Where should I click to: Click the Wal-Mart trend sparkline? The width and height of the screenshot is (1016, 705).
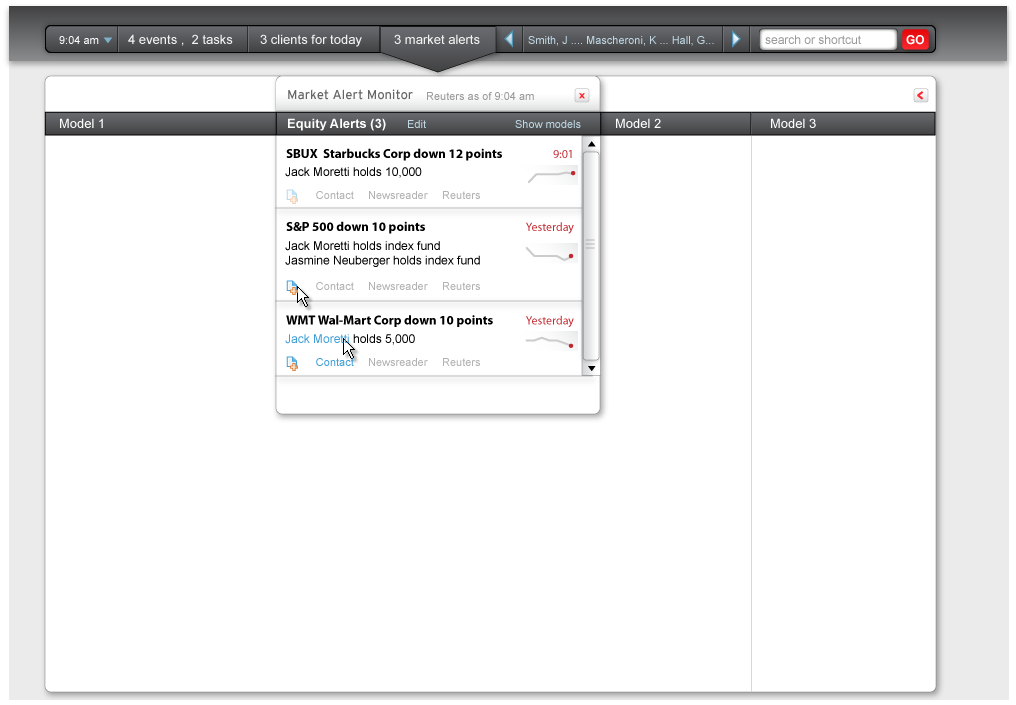point(552,342)
